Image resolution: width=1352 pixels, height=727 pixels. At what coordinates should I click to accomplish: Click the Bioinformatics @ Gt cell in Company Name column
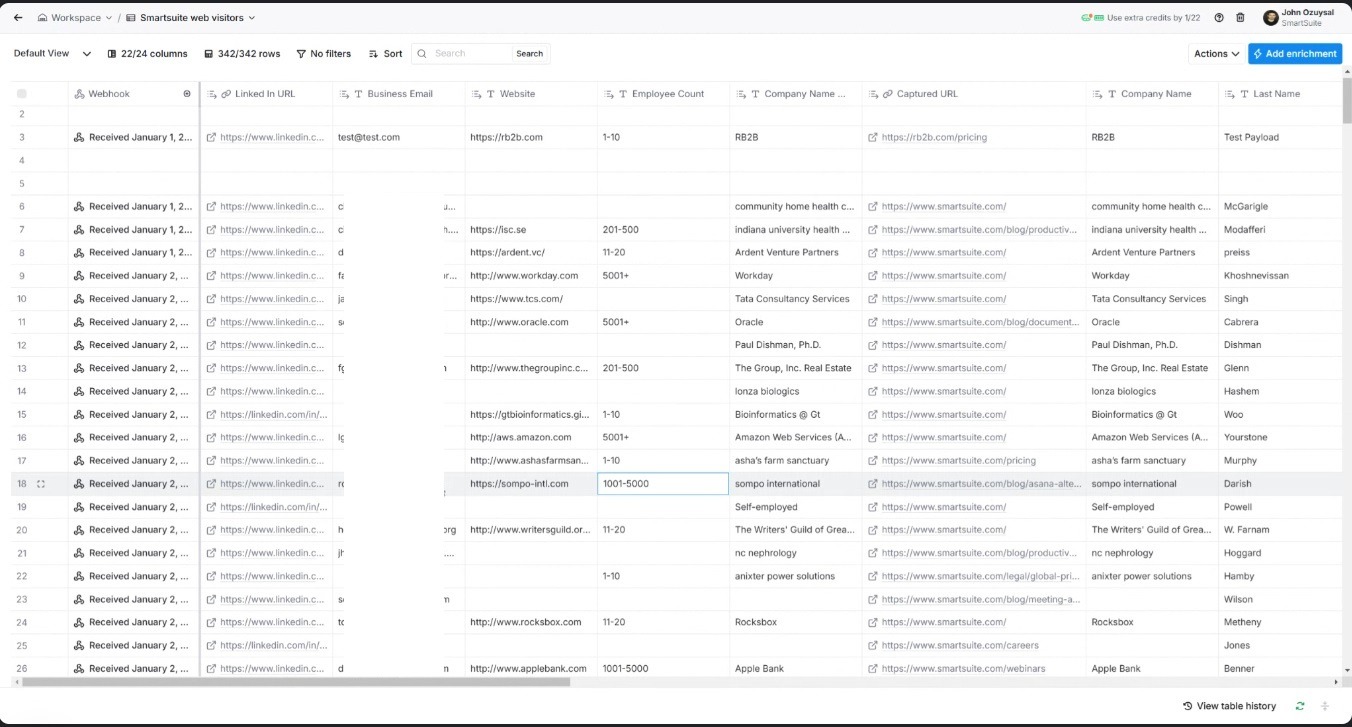click(1152, 415)
